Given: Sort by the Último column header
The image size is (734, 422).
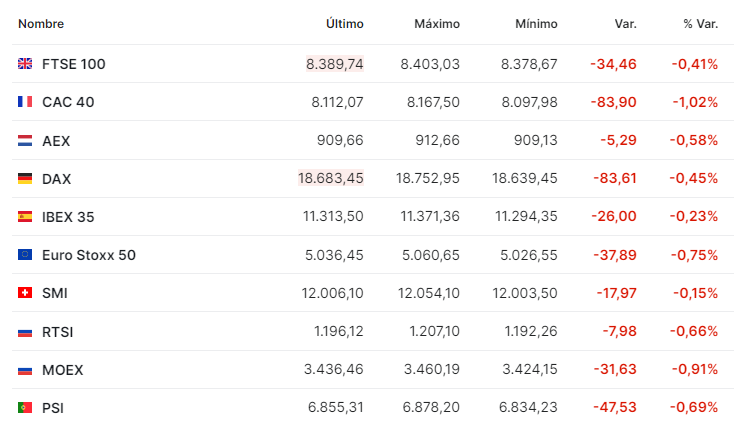Looking at the screenshot, I should tap(345, 23).
